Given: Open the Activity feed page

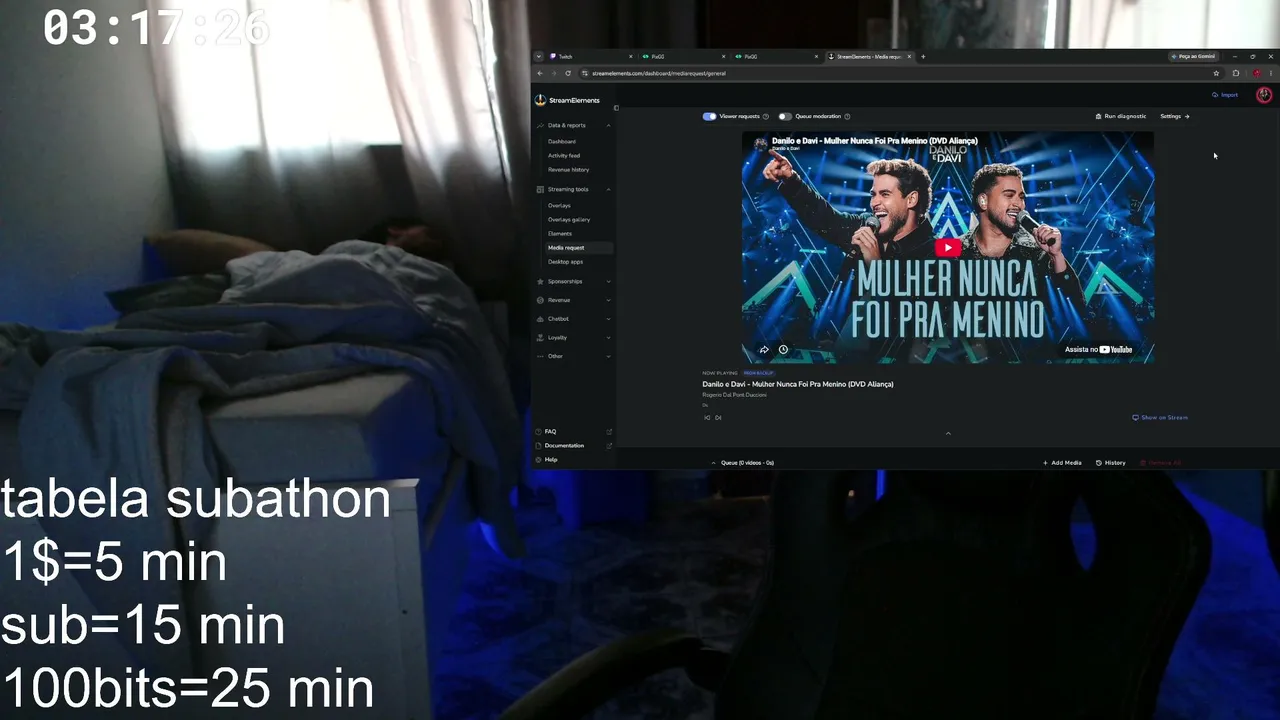Looking at the screenshot, I should pyautogui.click(x=564, y=155).
